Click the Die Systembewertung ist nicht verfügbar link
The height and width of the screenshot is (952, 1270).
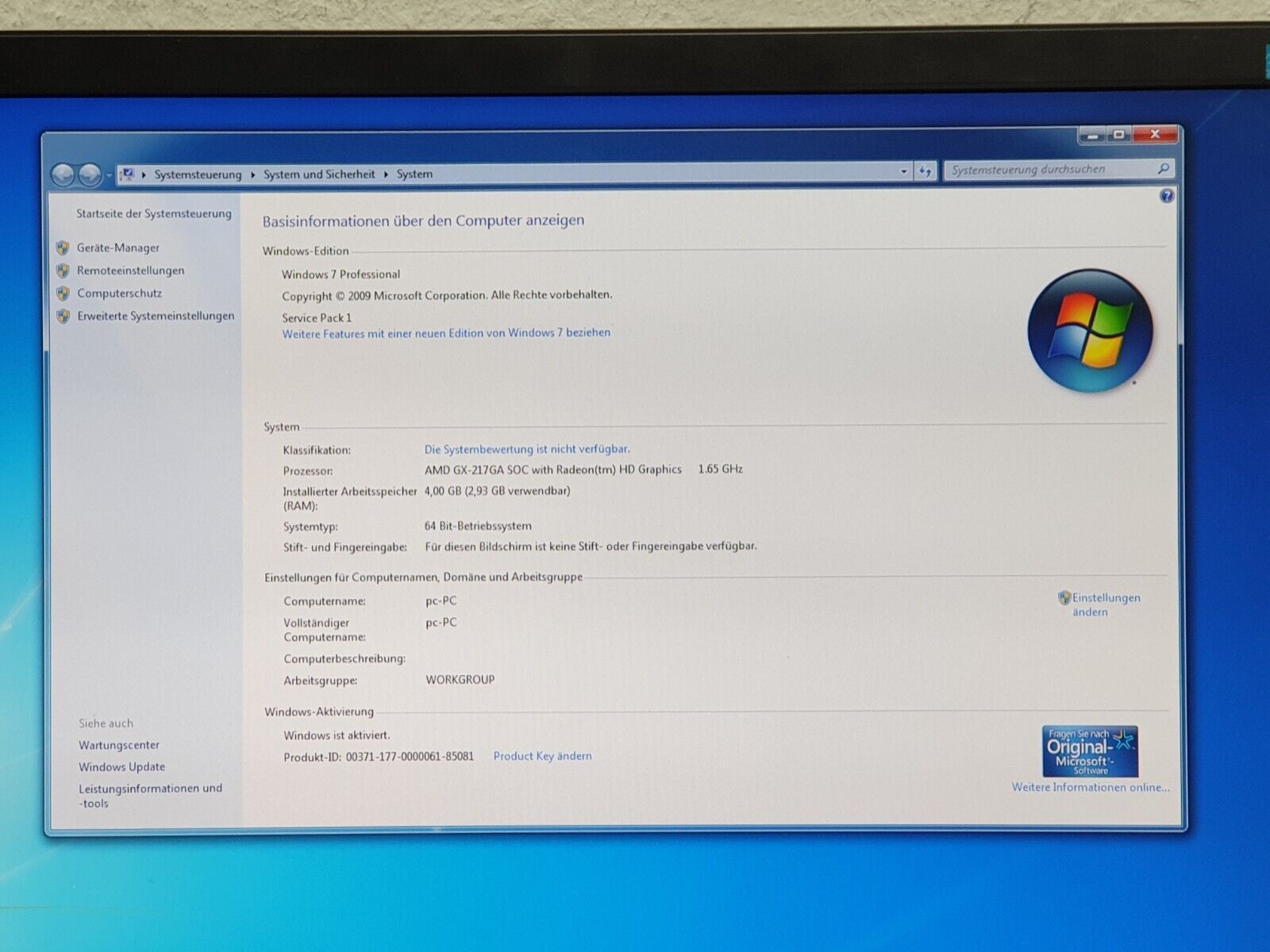point(527,449)
